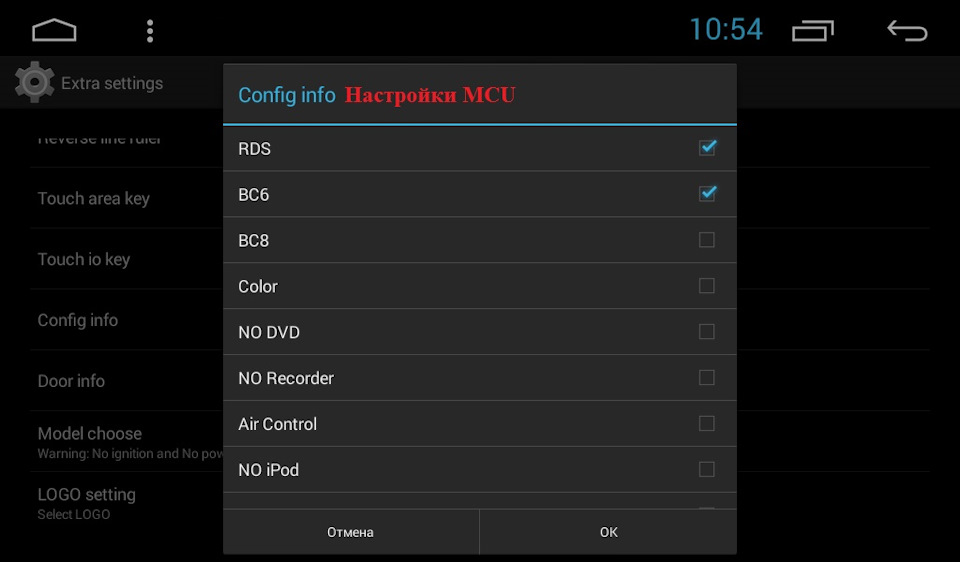Image resolution: width=960 pixels, height=562 pixels.
Task: Tap the Touch io key entry
Action: click(84, 260)
